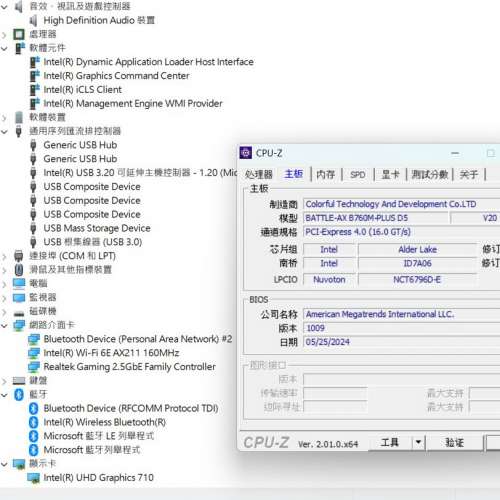Screen dimensions: 500x500
Task: Click icon of Realtek Gaming 2.5GbE Controller
Action: [x=34, y=367]
